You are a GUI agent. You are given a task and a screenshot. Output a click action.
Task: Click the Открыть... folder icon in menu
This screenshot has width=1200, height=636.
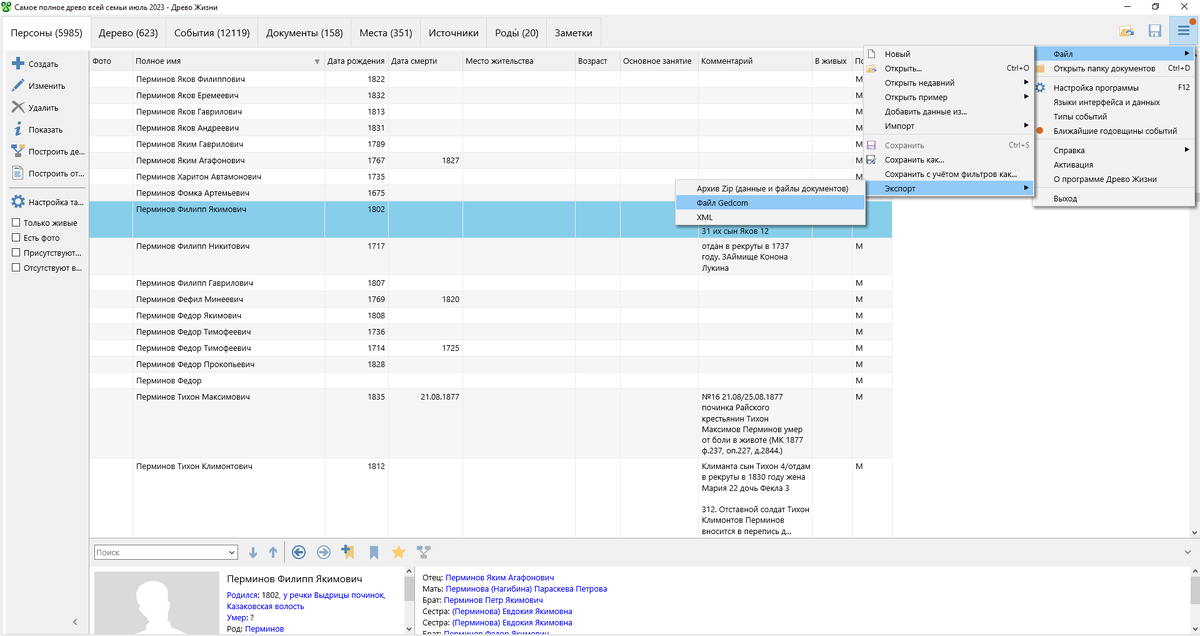coord(871,69)
